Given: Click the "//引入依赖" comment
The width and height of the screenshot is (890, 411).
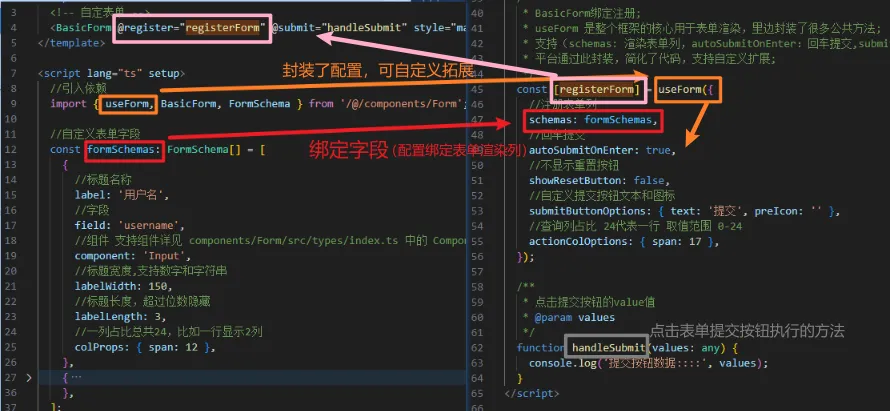Looking at the screenshot, I should [78, 89].
